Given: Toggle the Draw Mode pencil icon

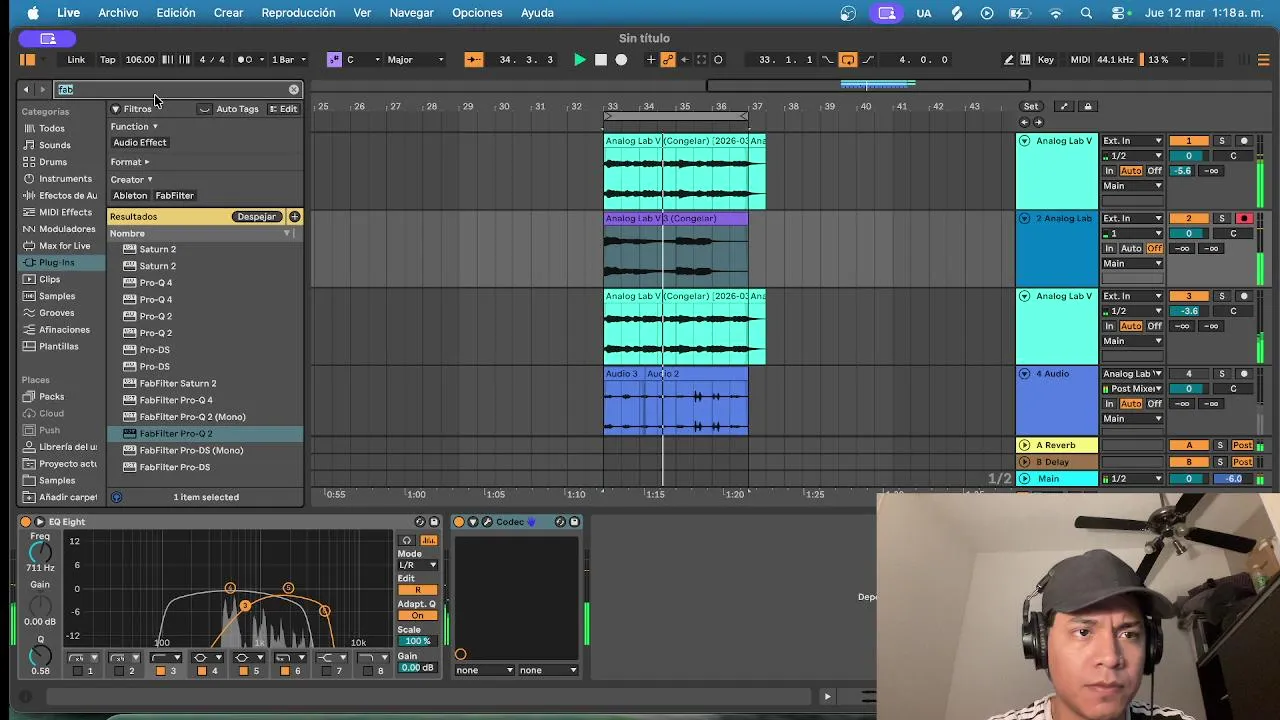Looking at the screenshot, I should 1009,60.
